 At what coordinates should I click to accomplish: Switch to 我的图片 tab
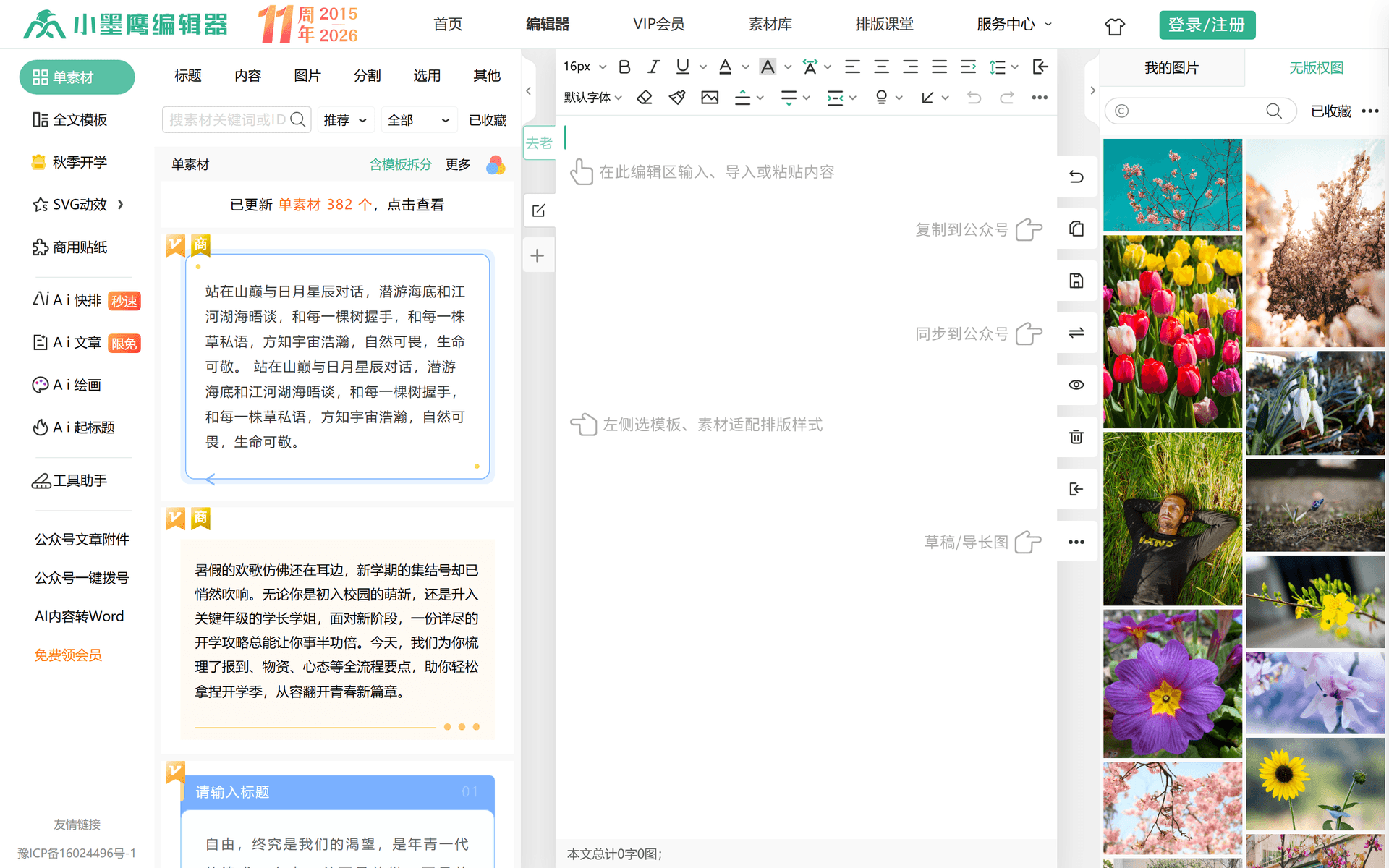1172,68
